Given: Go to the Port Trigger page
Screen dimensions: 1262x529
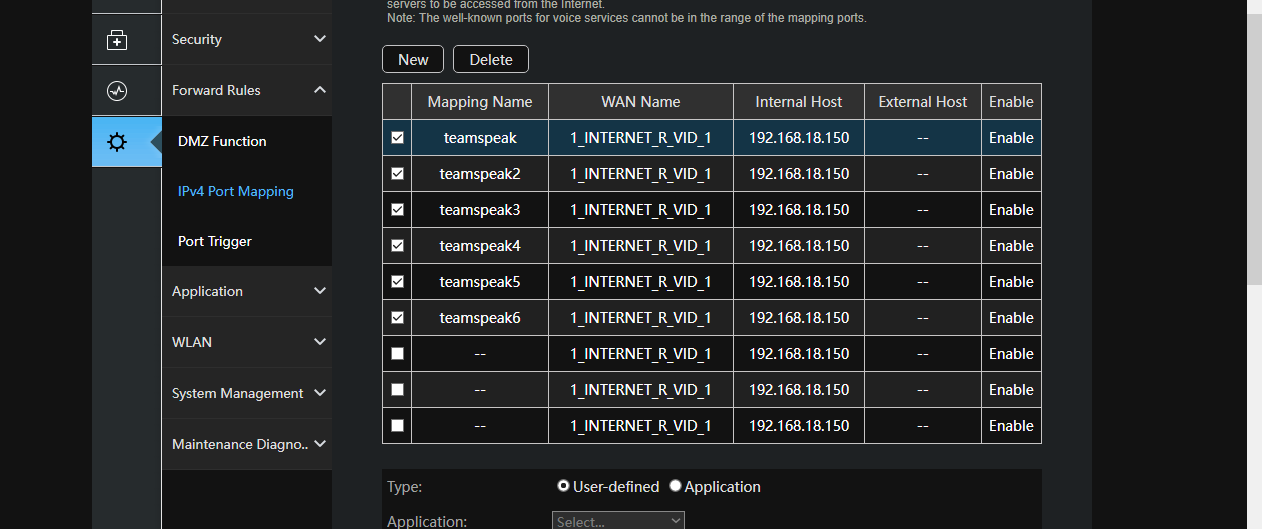Looking at the screenshot, I should [215, 241].
